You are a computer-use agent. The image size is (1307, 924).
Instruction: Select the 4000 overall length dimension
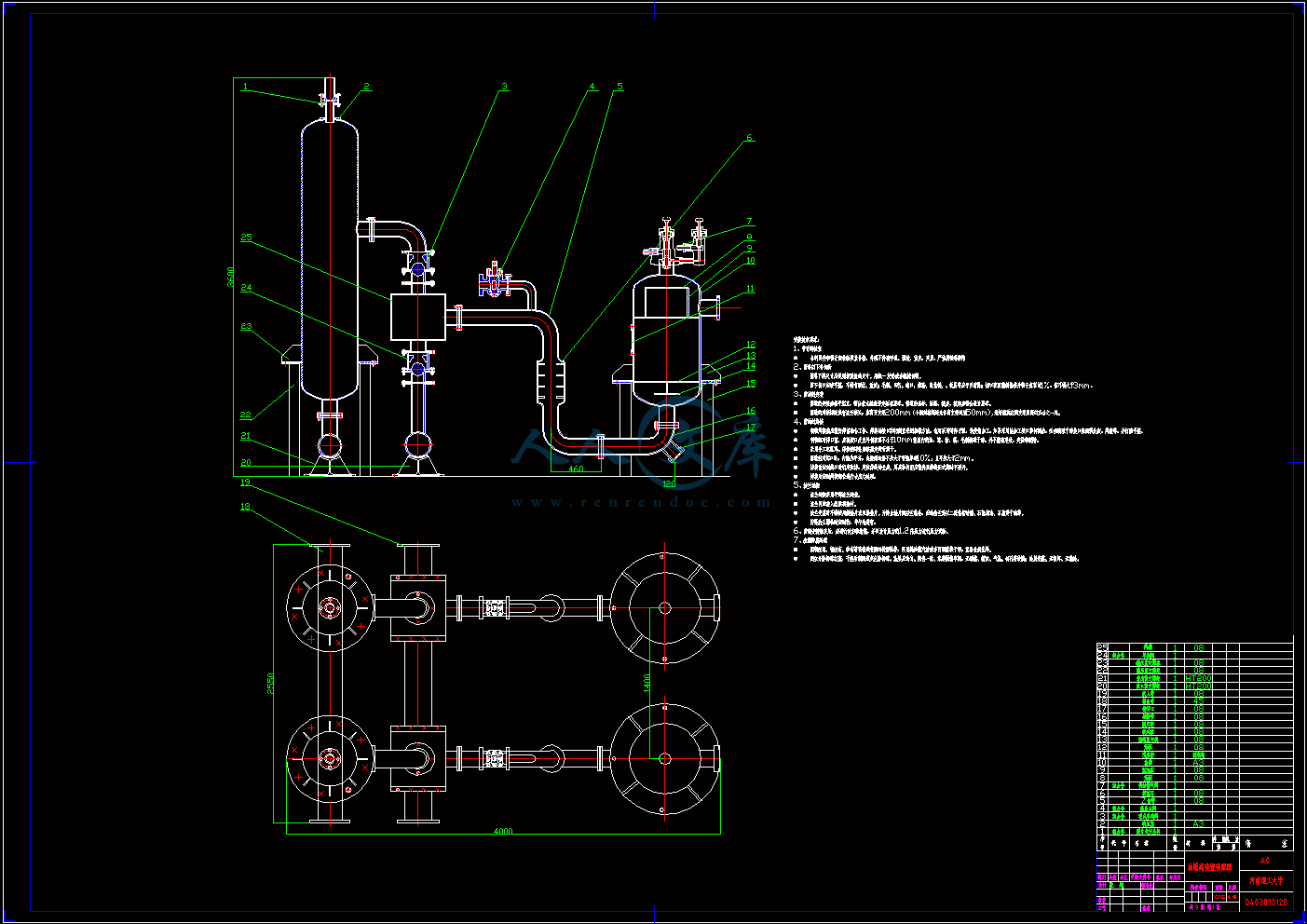[502, 831]
